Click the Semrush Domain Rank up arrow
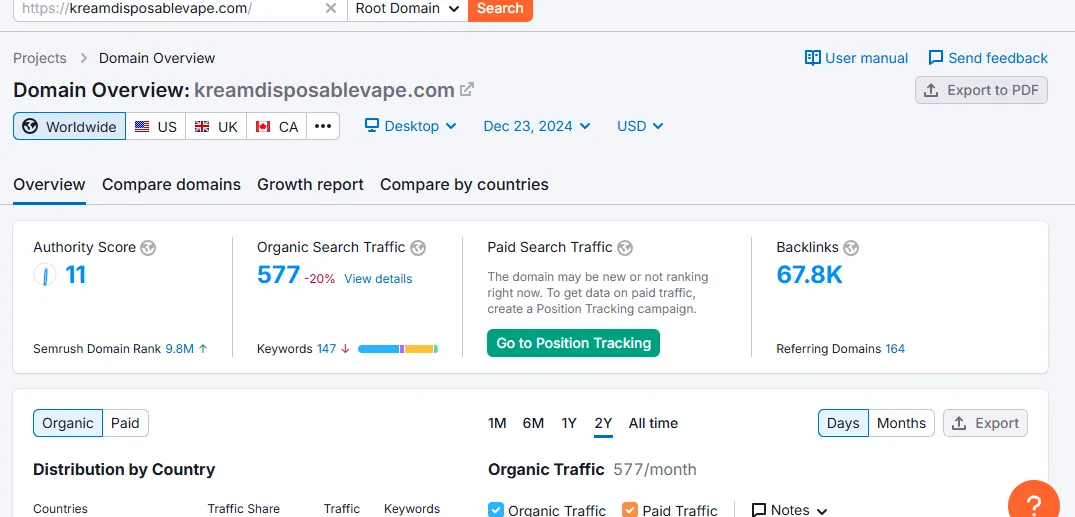The height and width of the screenshot is (517, 1075). coord(203,348)
